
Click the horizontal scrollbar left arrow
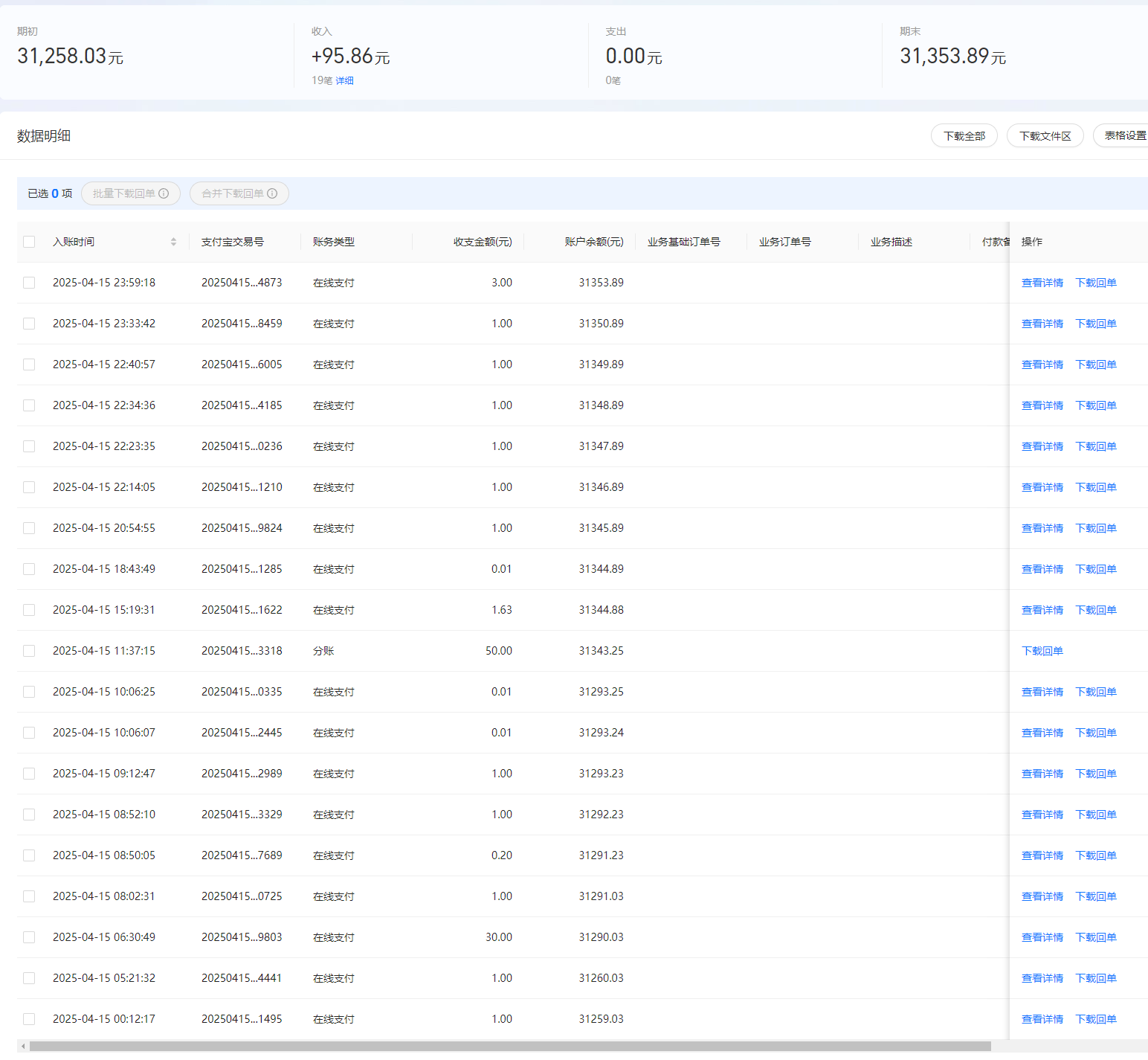[x=23, y=1046]
